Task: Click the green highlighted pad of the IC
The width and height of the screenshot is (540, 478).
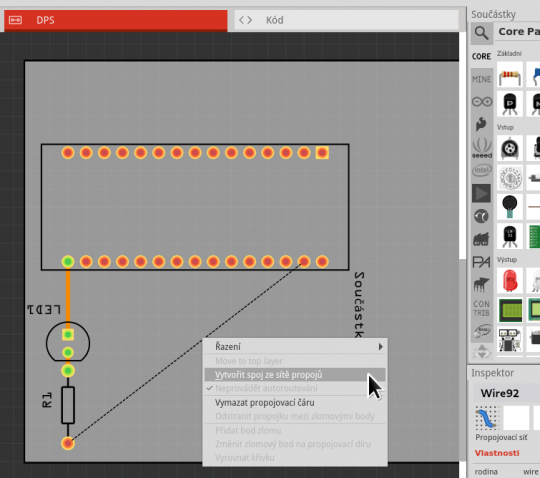Action: coord(68,262)
